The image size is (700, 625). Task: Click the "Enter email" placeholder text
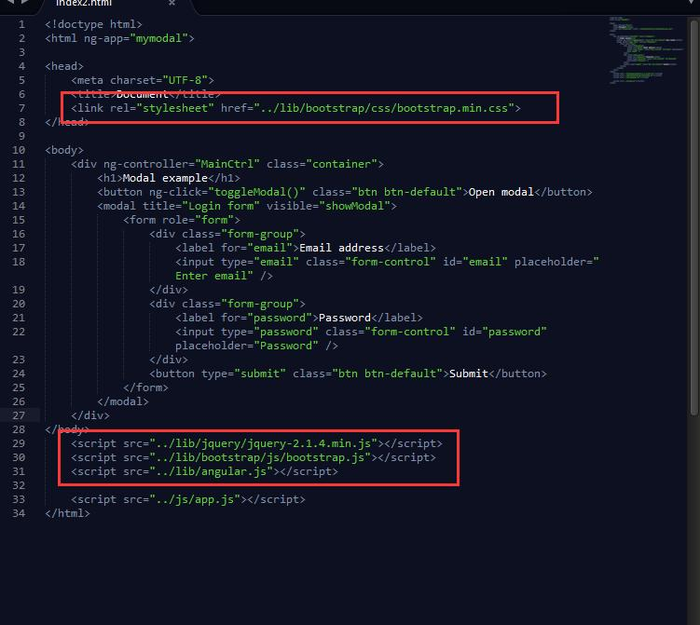point(211,276)
